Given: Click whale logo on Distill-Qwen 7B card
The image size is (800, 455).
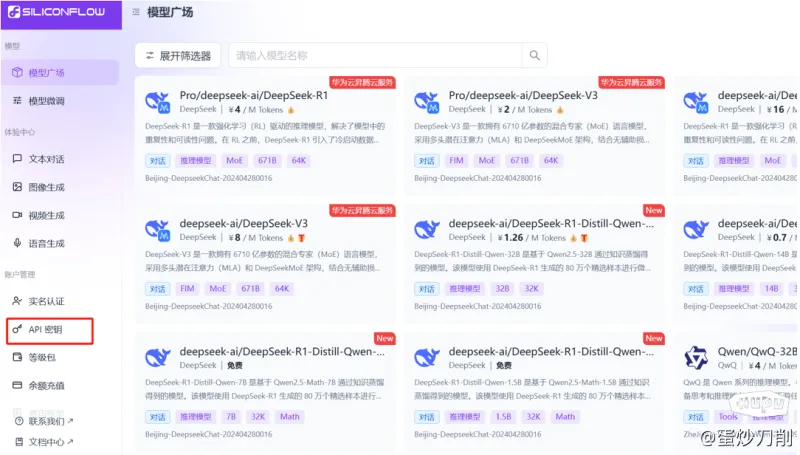Looking at the screenshot, I should [158, 358].
